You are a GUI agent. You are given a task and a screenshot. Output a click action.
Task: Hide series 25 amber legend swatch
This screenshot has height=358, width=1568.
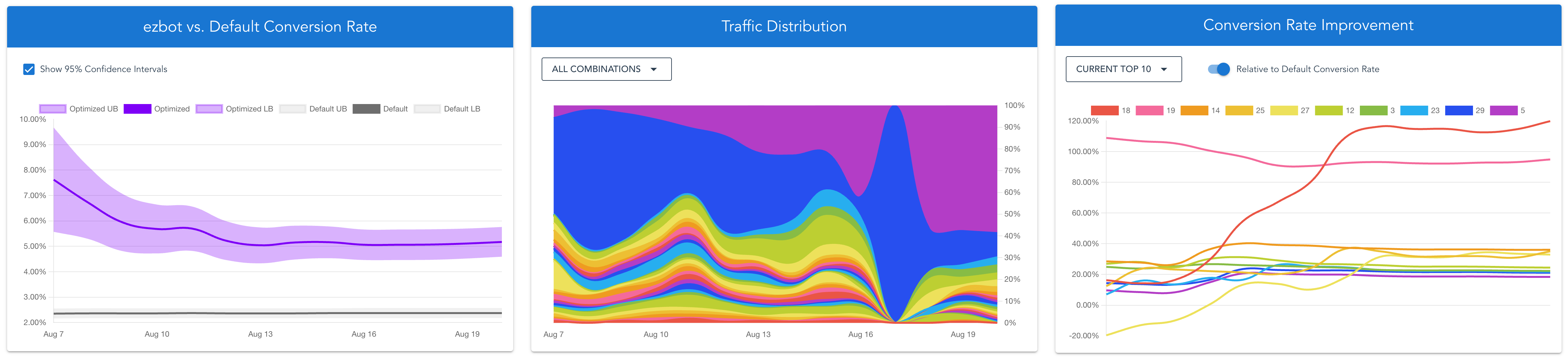pos(1239,111)
